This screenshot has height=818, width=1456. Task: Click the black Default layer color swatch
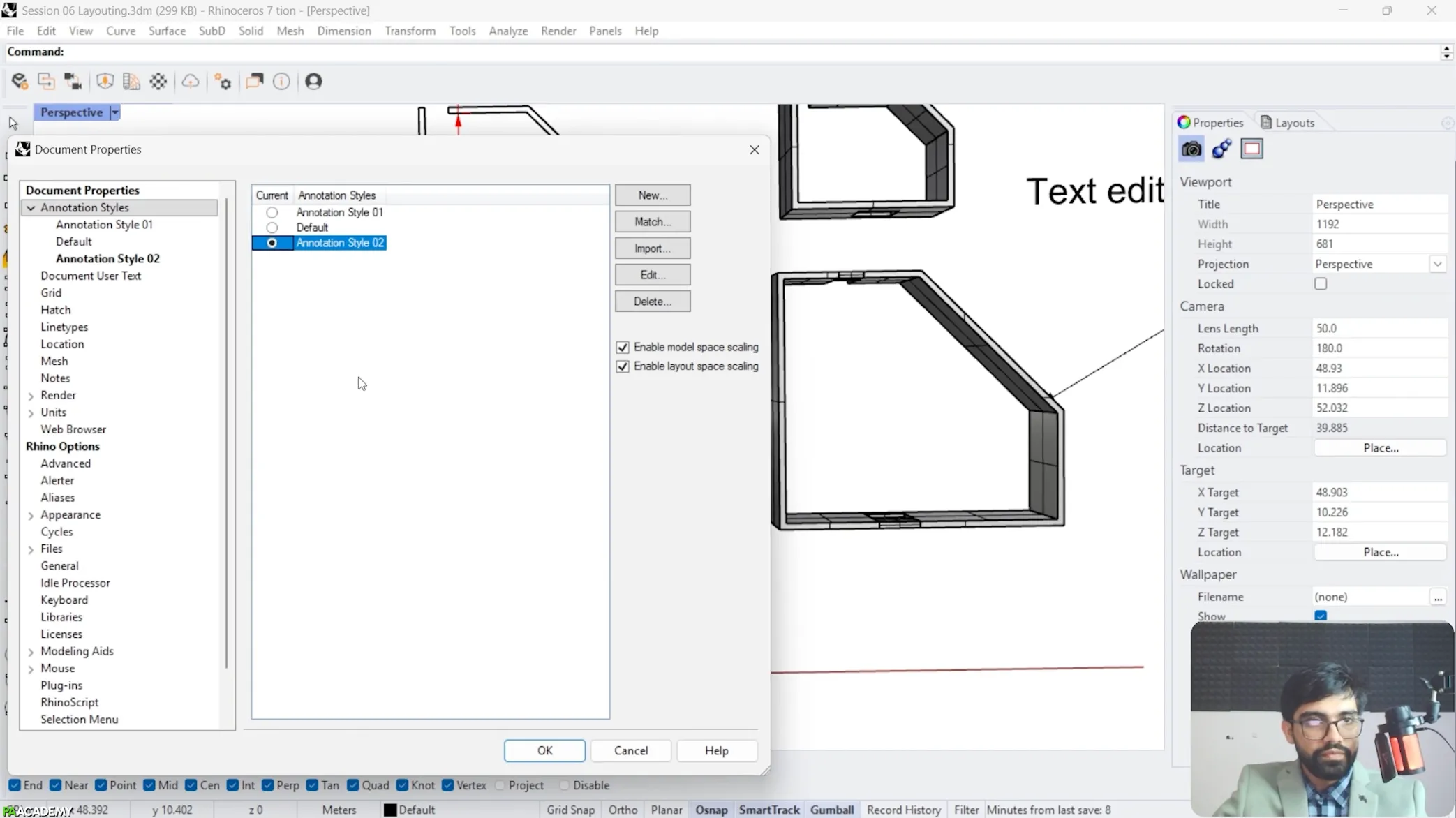[390, 810]
